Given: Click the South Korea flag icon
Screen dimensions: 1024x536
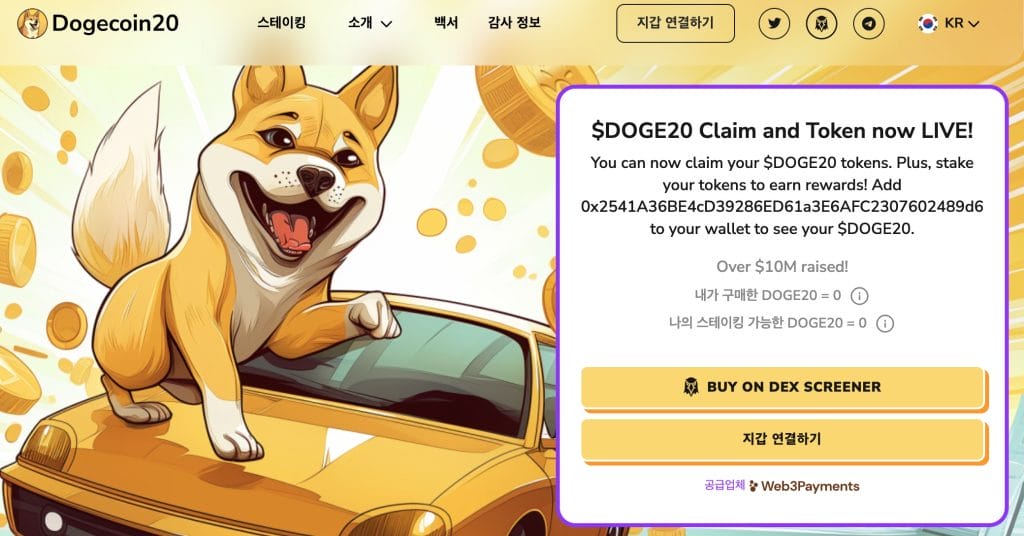Looking at the screenshot, I should [927, 24].
